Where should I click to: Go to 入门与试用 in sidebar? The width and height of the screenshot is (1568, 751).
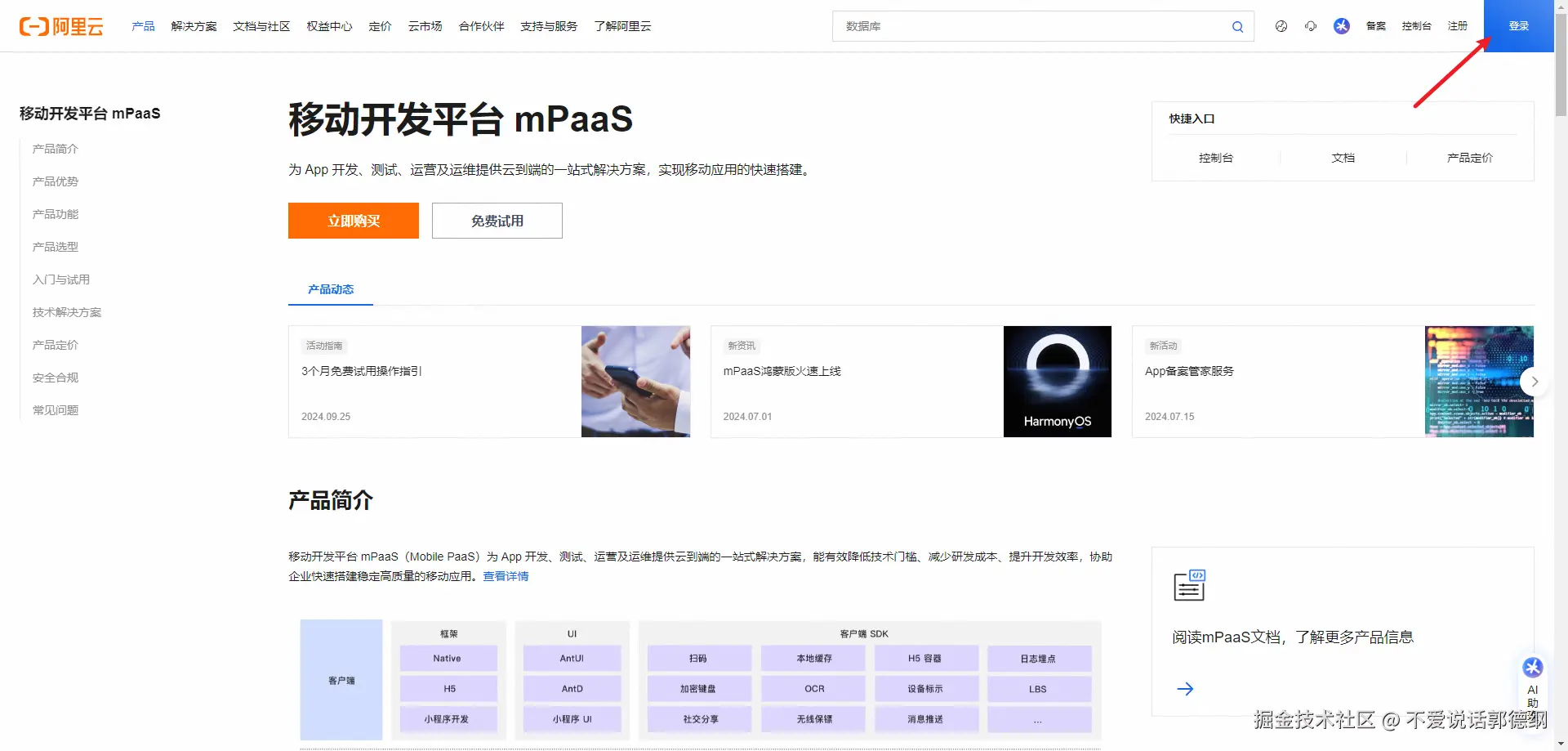coord(61,279)
